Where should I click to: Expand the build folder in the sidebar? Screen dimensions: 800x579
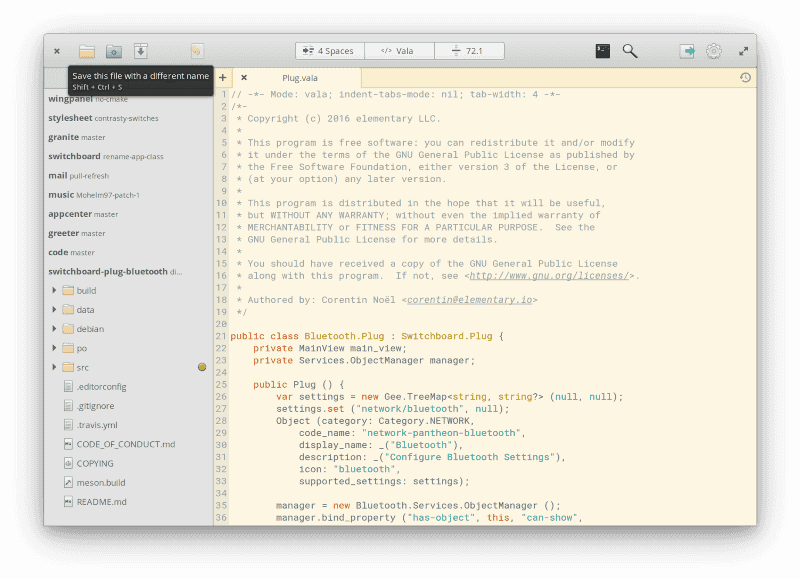click(56, 290)
